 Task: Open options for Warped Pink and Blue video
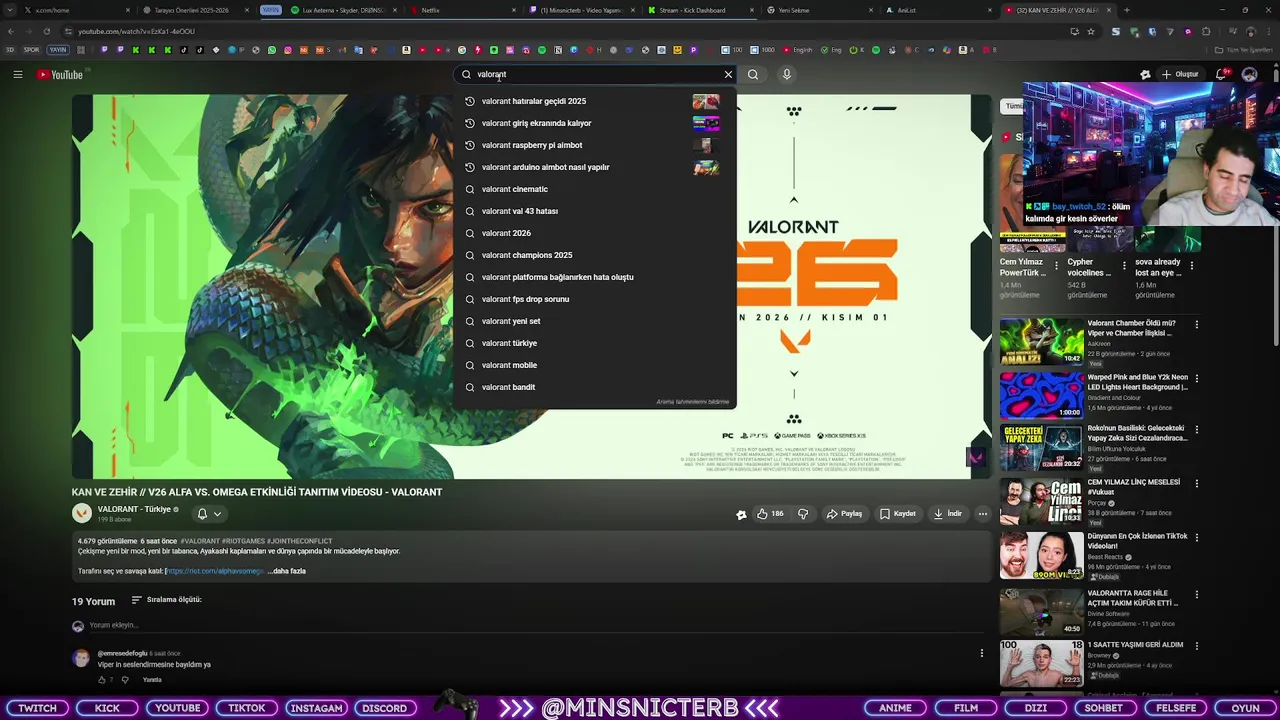click(x=1196, y=379)
